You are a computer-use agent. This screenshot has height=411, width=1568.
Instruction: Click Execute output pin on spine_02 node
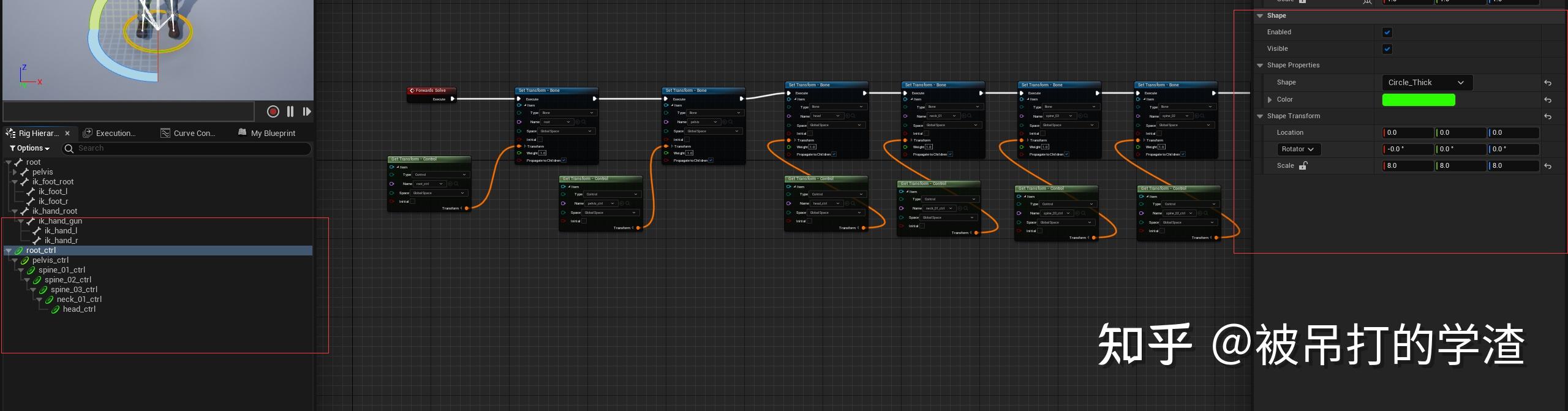(1213, 93)
